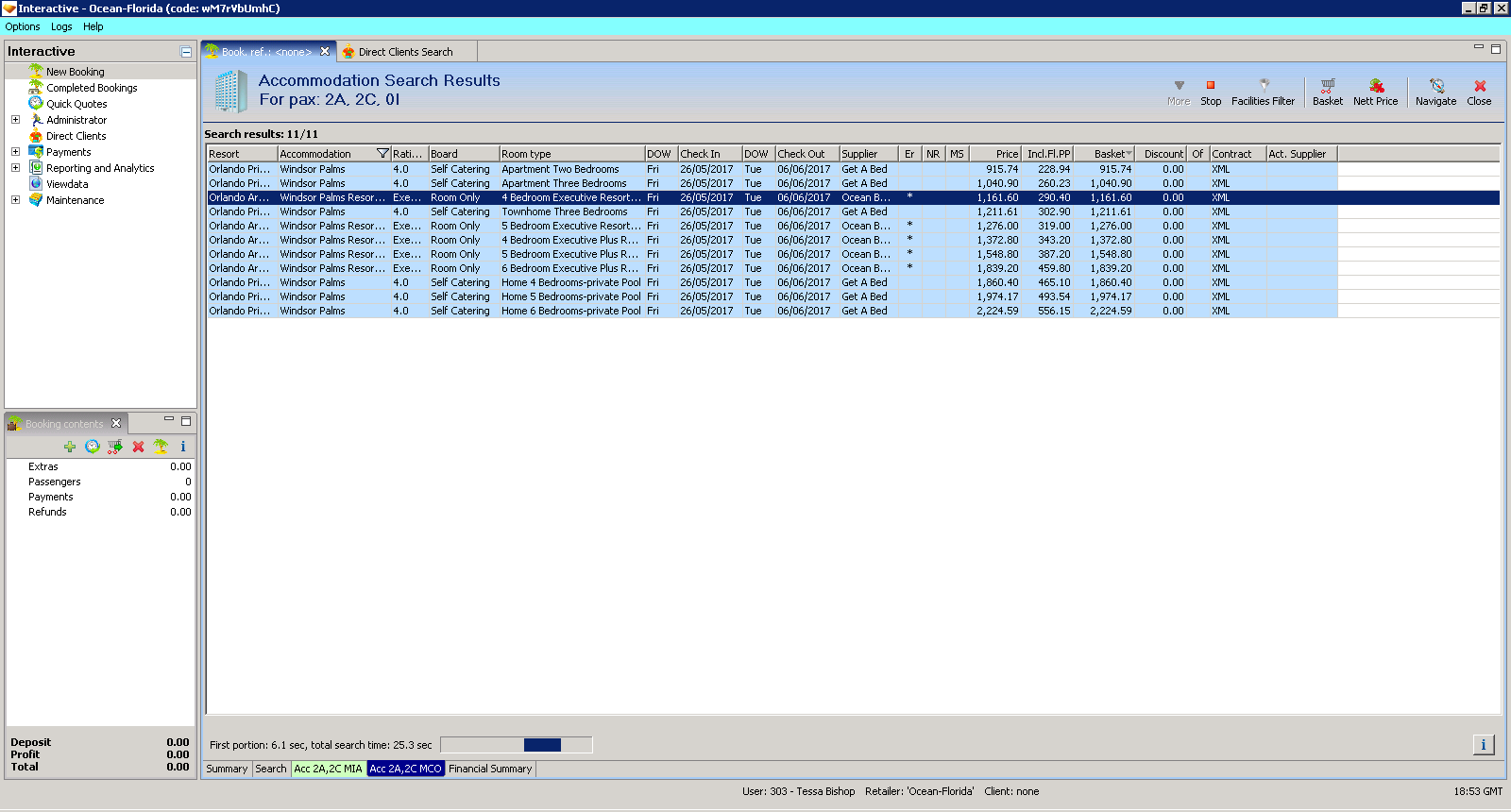Open the Facilities Filter funnel
This screenshot has width=1511, height=812.
pyautogui.click(x=1263, y=93)
